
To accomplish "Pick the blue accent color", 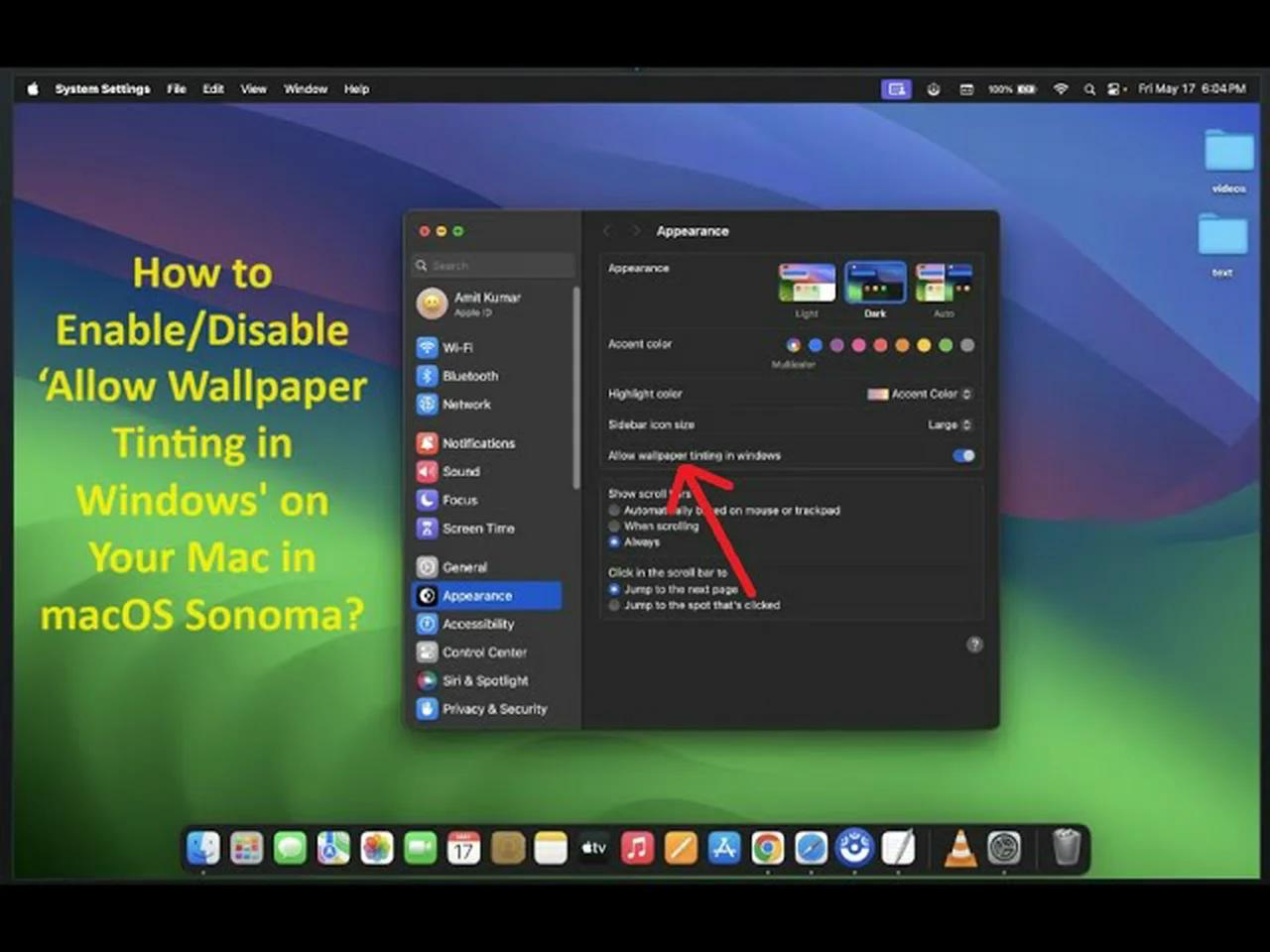I will (x=816, y=345).
